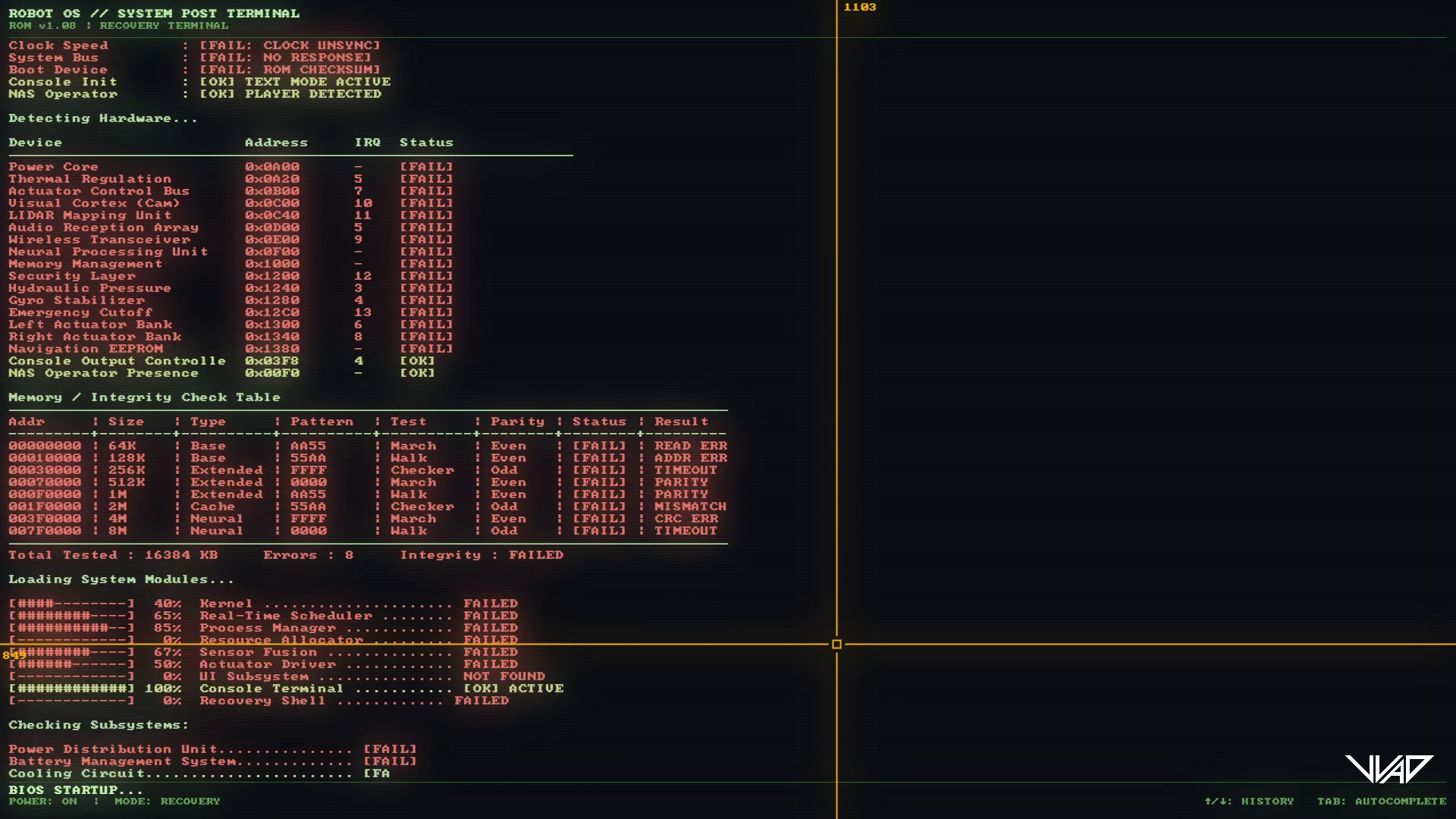
Task: Click the 'HISTORY' hint in footer
Action: (x=1249, y=801)
